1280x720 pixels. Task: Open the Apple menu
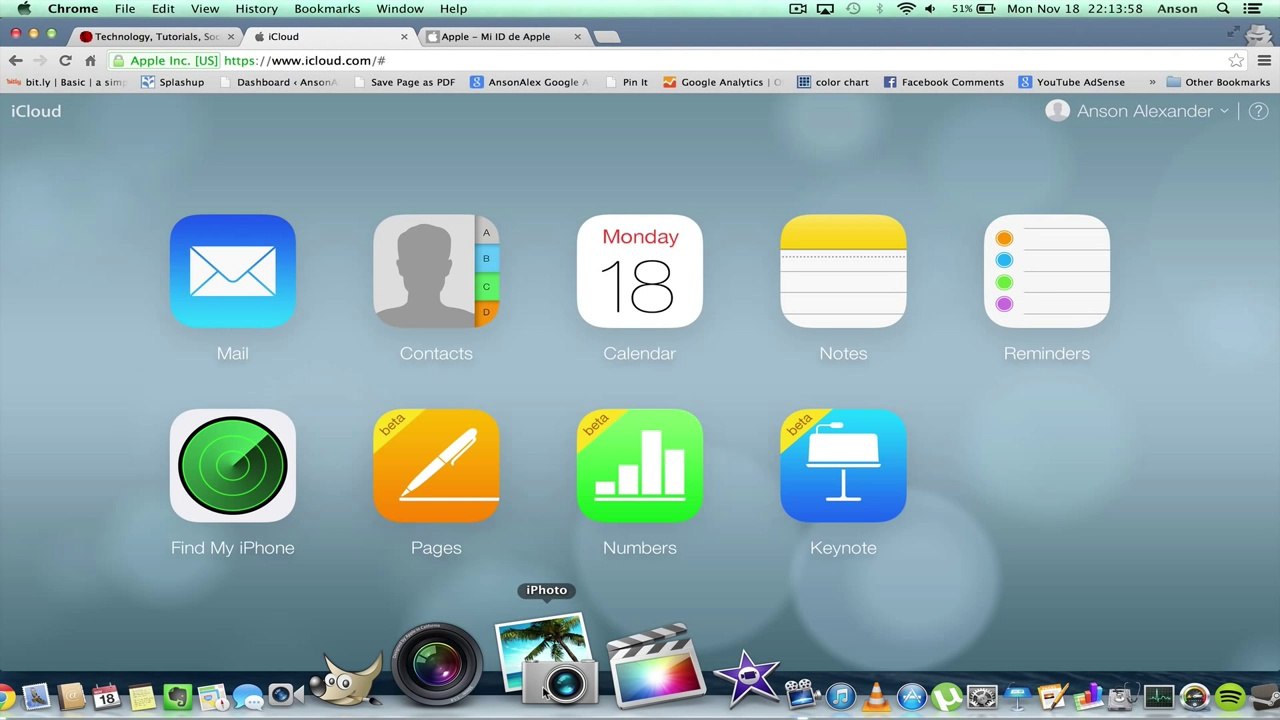tap(23, 9)
